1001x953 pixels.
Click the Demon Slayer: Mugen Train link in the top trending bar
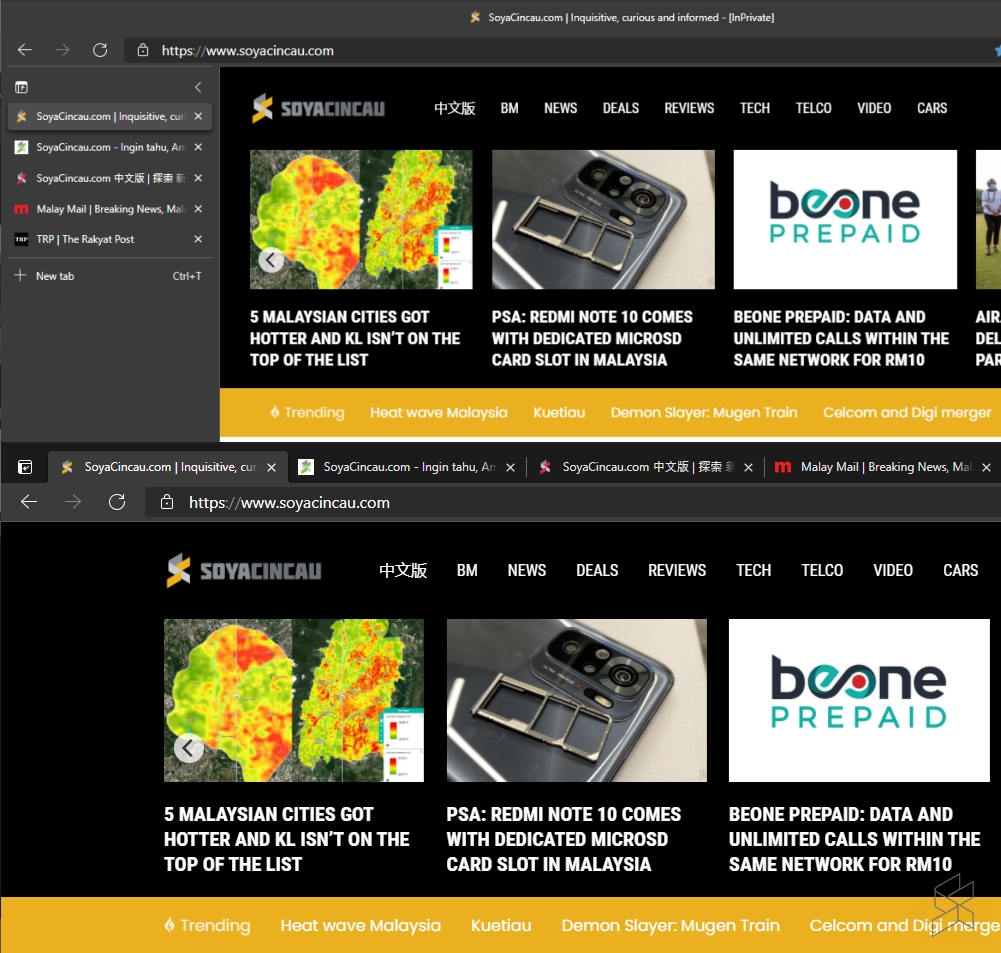tap(704, 412)
